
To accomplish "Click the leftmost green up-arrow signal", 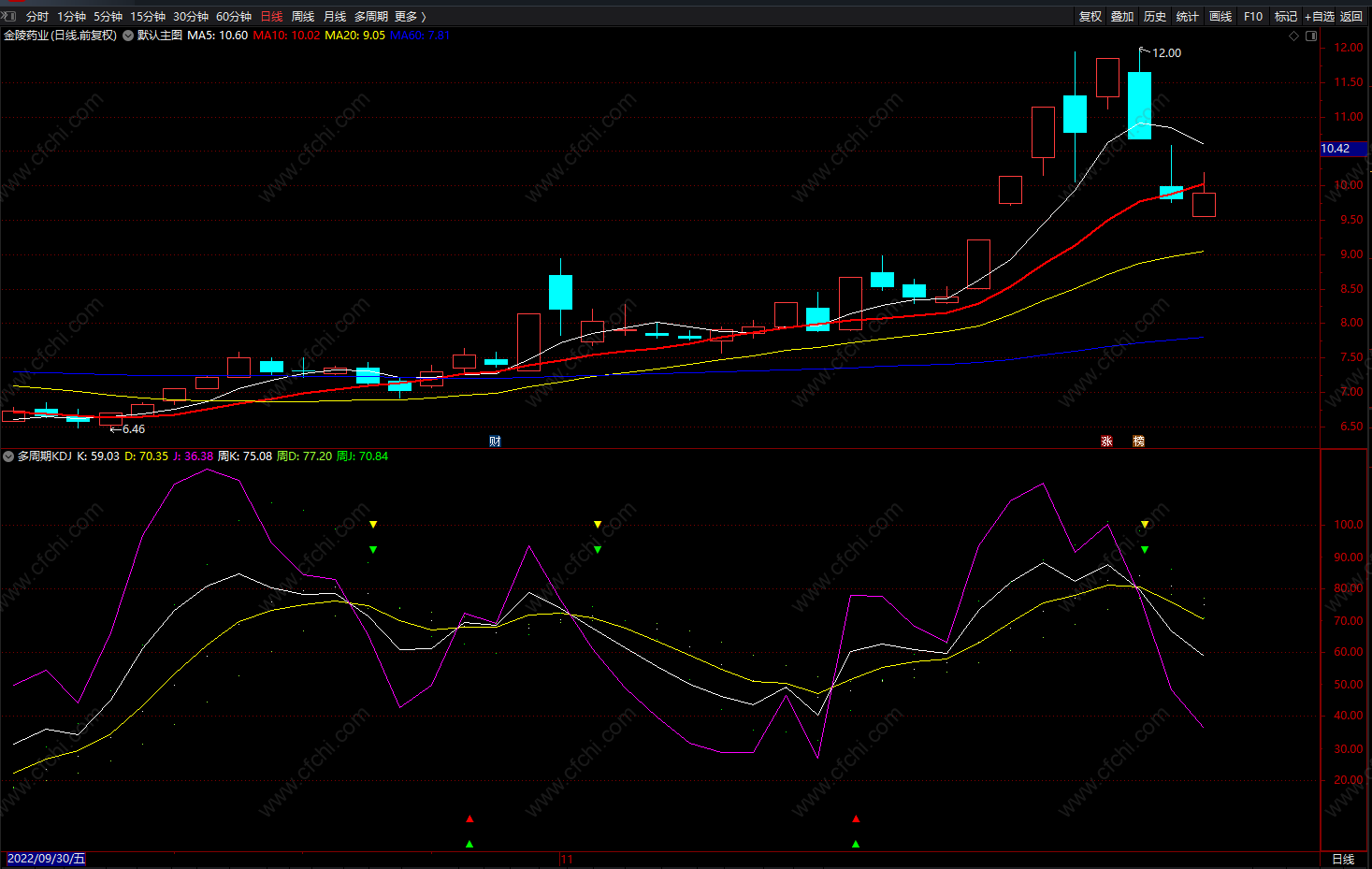I will tap(469, 844).
